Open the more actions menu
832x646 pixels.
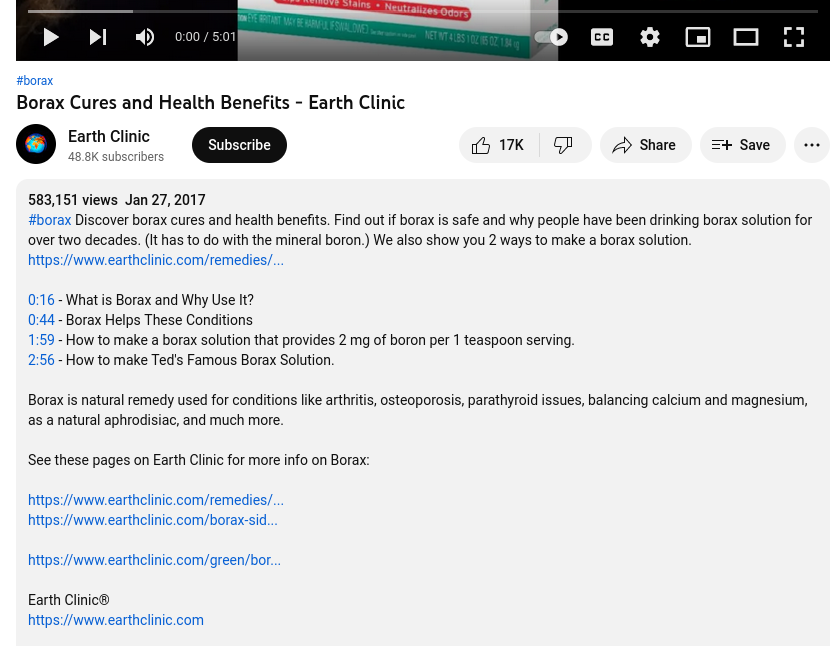click(812, 145)
